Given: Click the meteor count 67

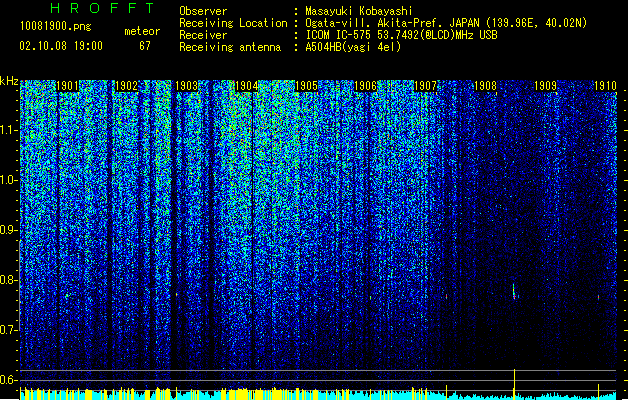Looking at the screenshot, I should pyautogui.click(x=145, y=46).
